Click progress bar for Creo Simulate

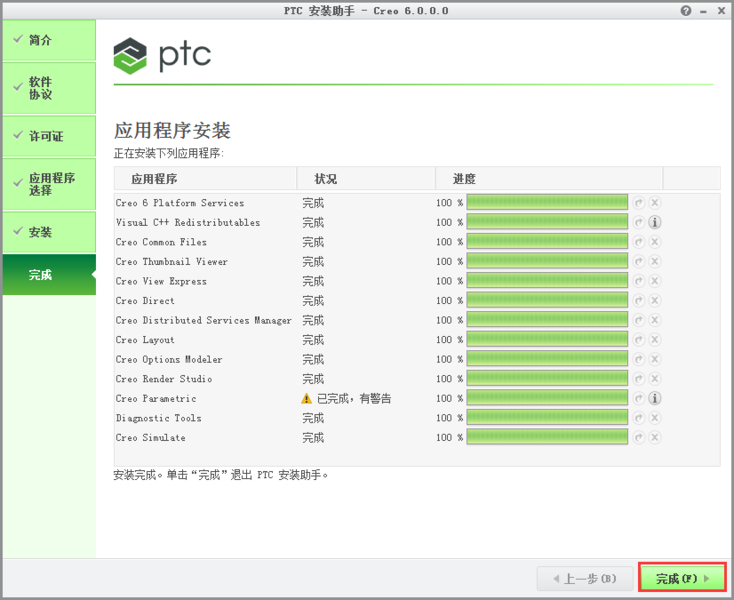547,438
